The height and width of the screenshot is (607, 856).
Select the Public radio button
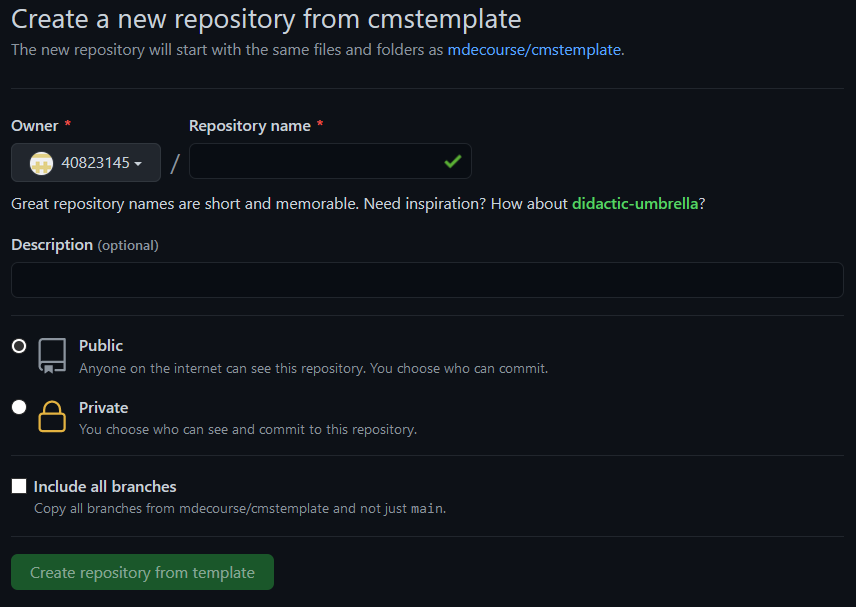19,346
